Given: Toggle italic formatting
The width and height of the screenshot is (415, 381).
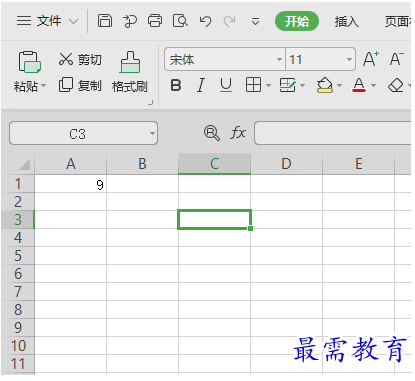Looking at the screenshot, I should [x=200, y=85].
